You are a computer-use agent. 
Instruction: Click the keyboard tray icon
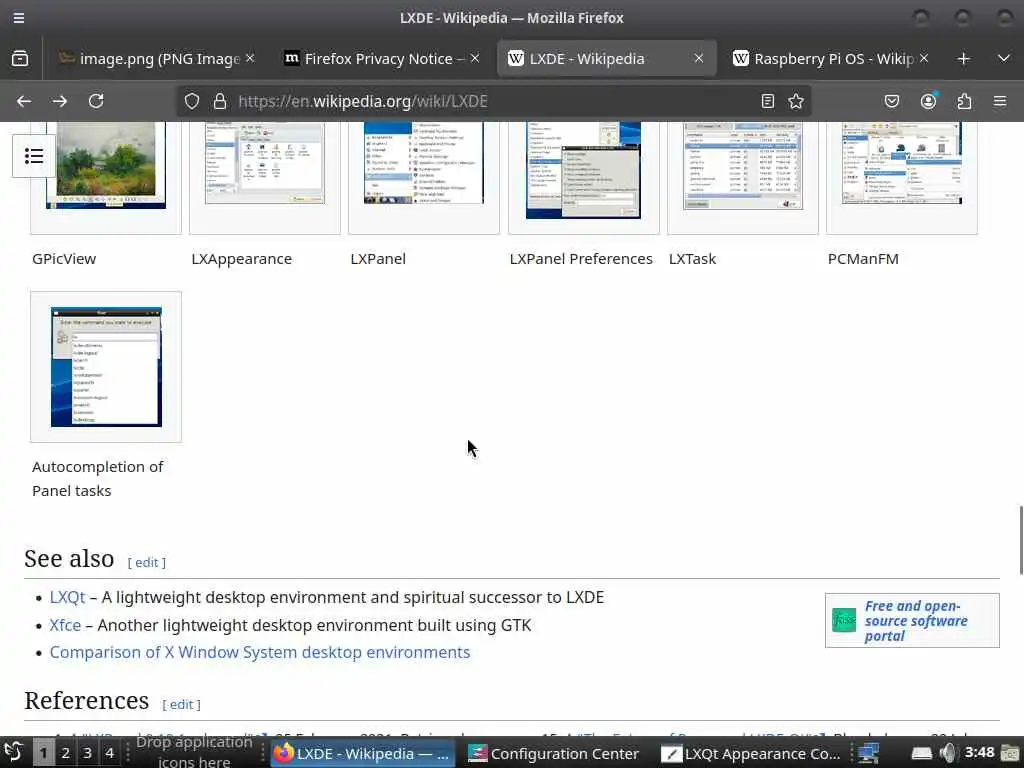pos(921,753)
